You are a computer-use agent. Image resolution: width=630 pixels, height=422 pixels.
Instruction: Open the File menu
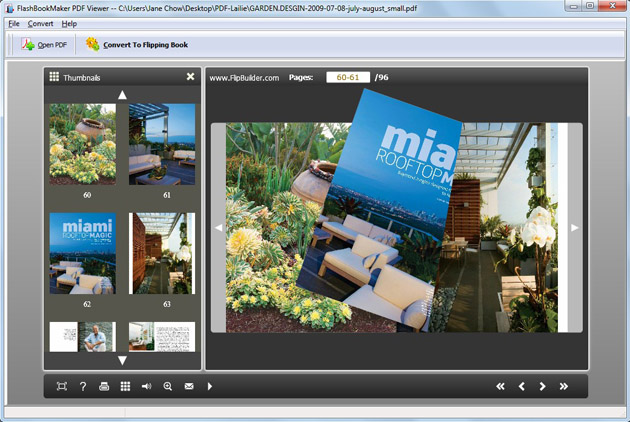[x=14, y=23]
